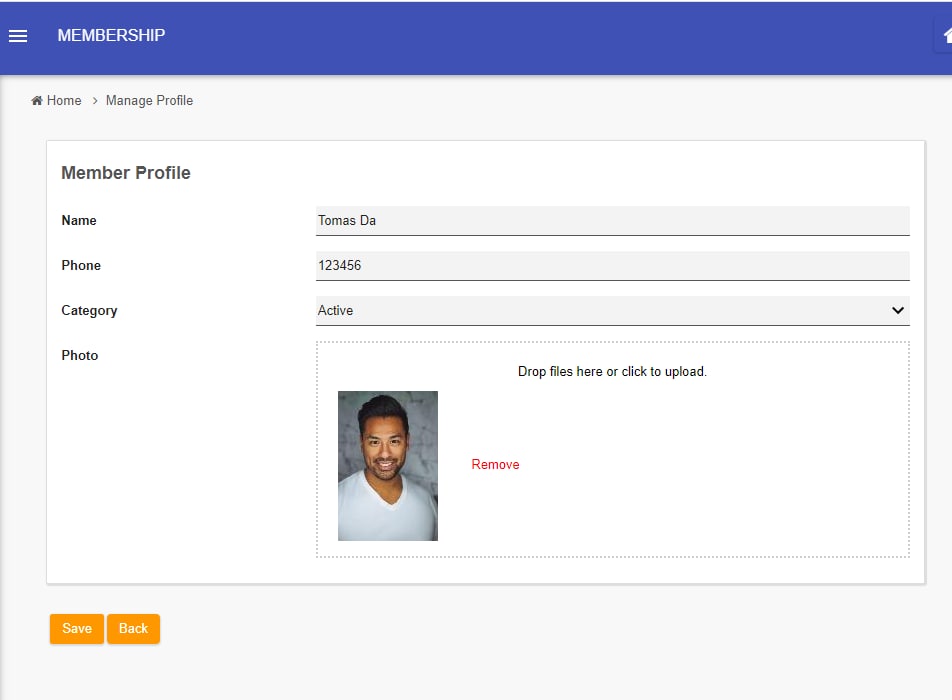
Task: Click the Back button
Action: click(134, 628)
